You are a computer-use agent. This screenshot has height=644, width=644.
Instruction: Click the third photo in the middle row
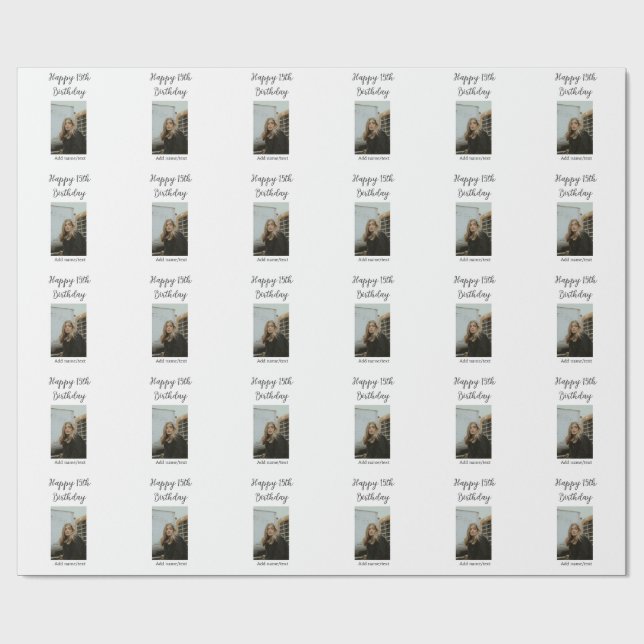[270, 331]
